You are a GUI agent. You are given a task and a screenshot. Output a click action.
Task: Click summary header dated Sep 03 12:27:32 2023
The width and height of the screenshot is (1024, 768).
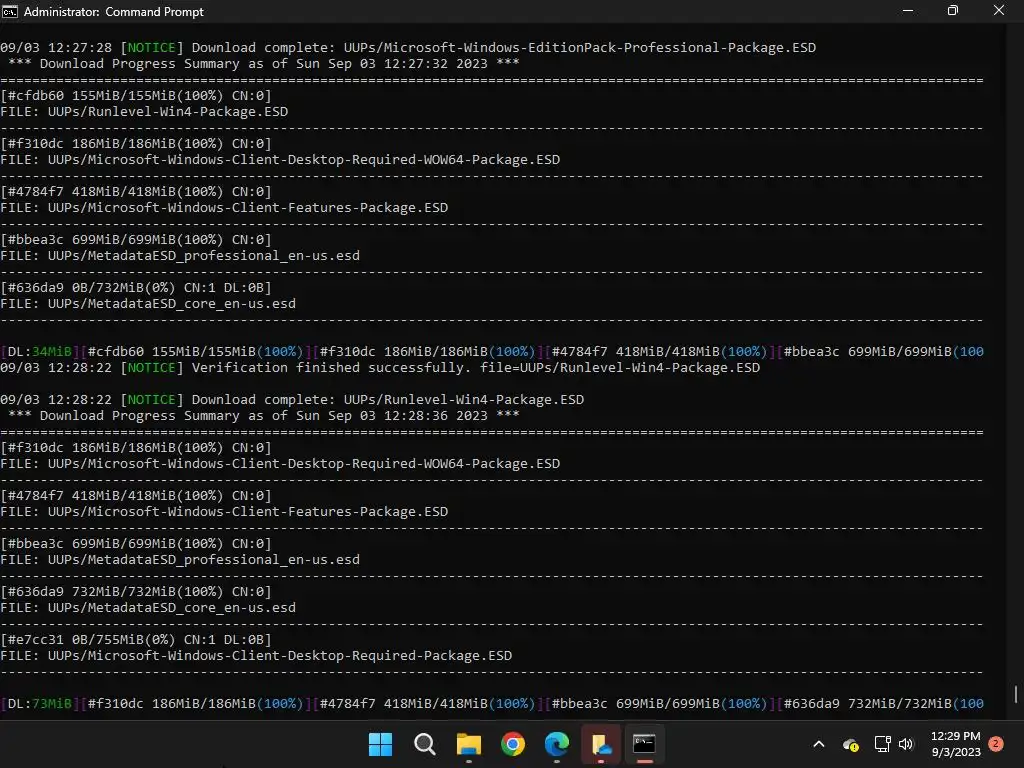264,64
